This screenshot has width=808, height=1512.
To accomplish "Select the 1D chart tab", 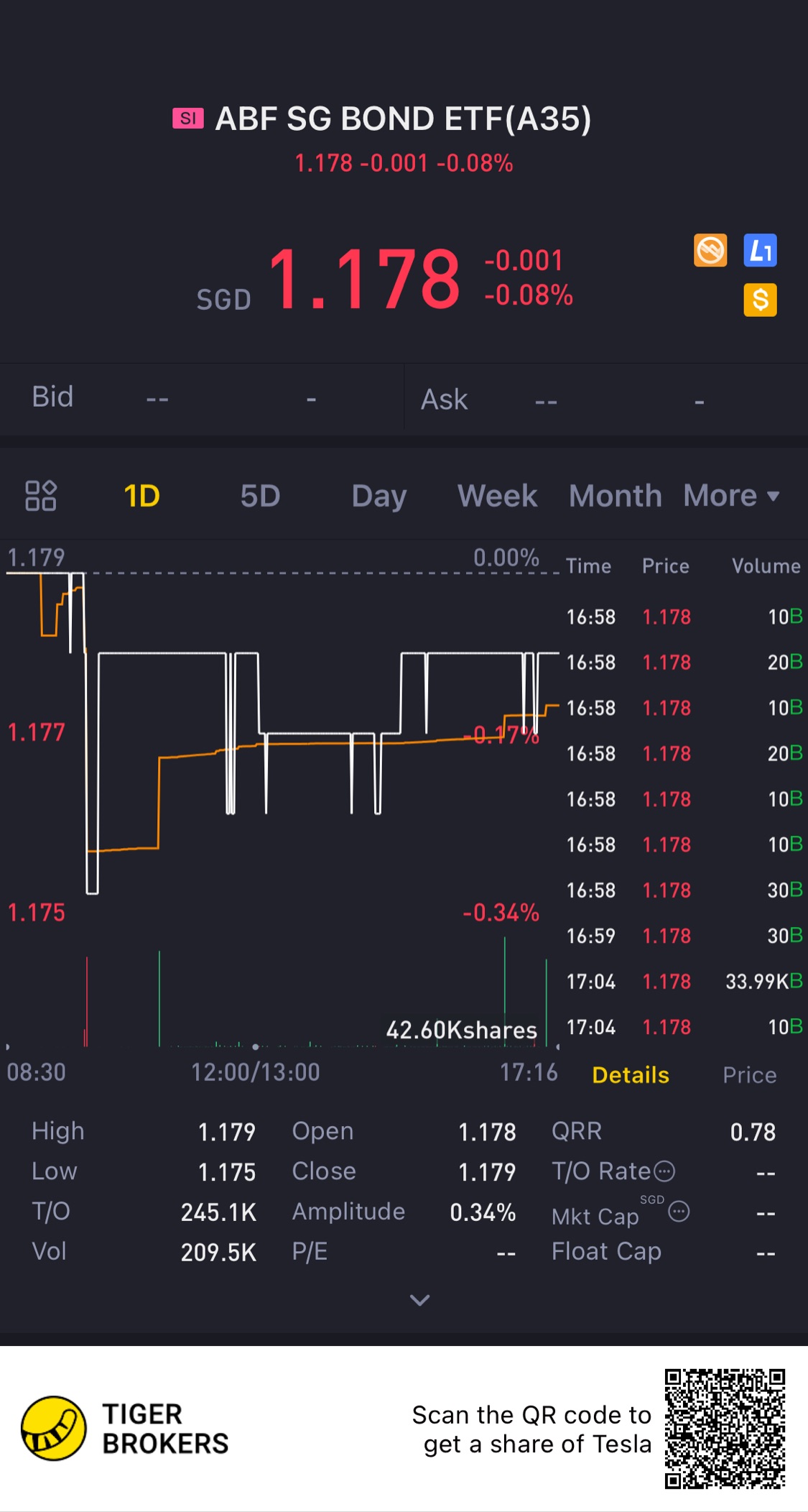I will click(141, 495).
